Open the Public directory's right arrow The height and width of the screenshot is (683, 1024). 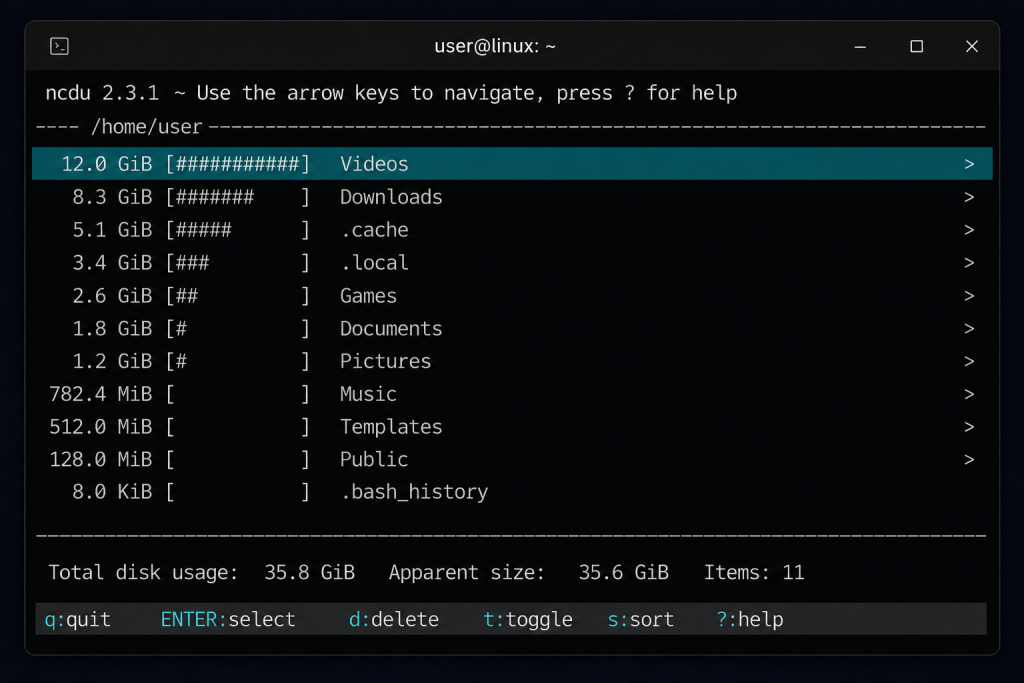click(969, 459)
